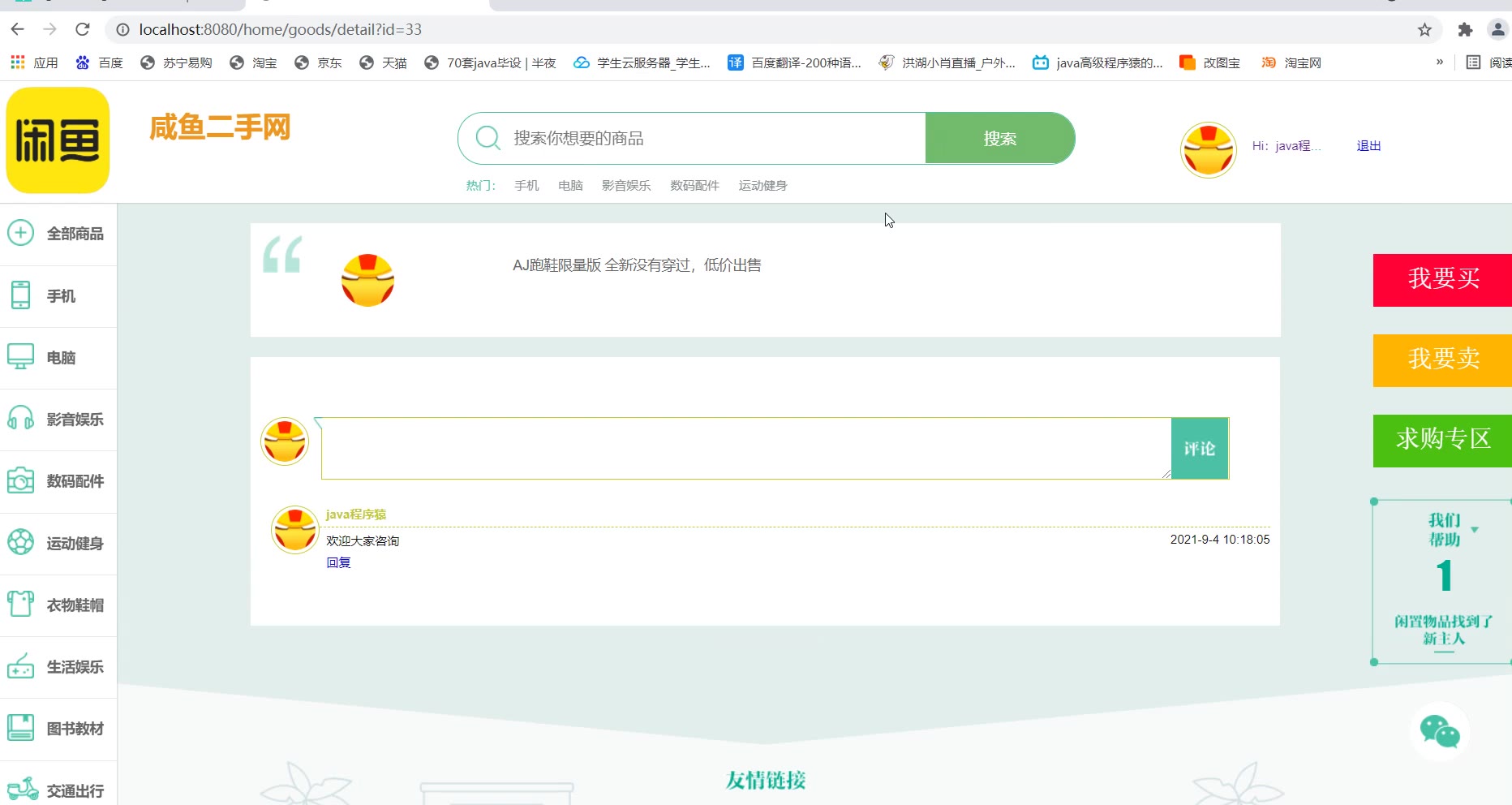Viewport: 1512px width, 805px height.
Task: Click the gamepad icon for 生活娱乐
Action: pyautogui.click(x=20, y=666)
